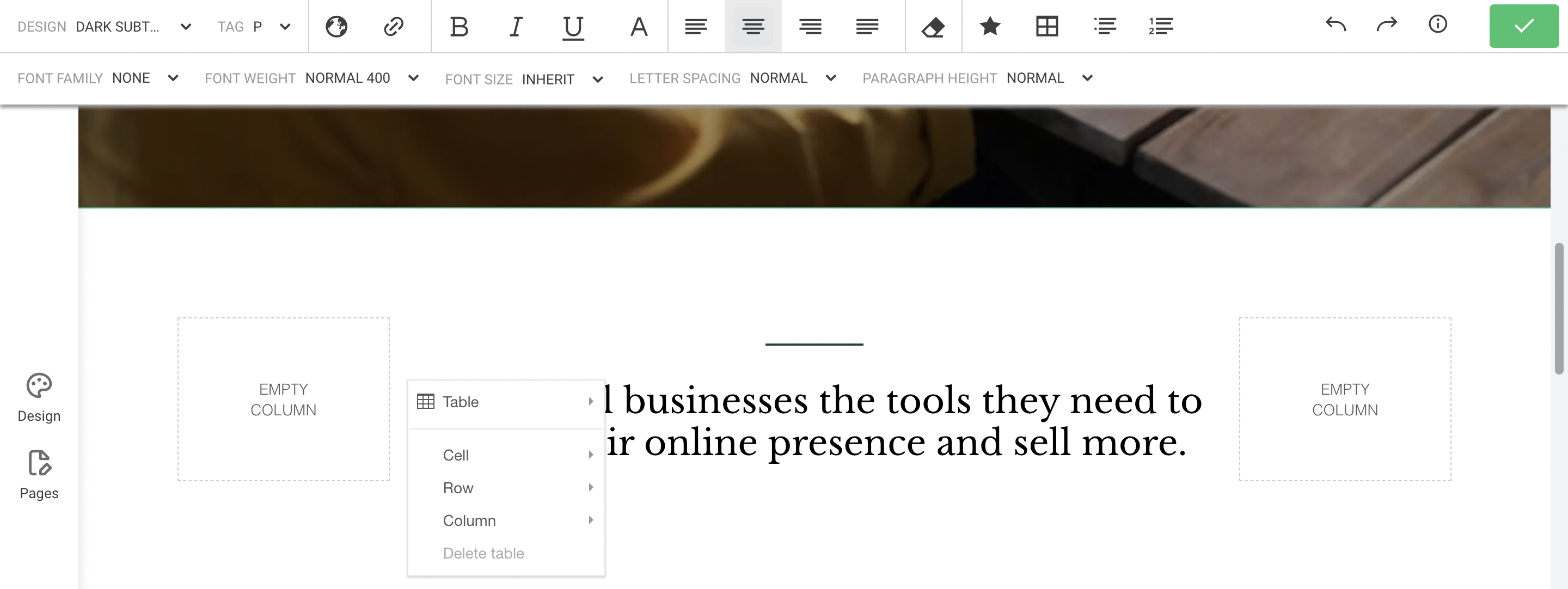This screenshot has width=1568, height=589.
Task: Open text color A tool
Action: 639,26
